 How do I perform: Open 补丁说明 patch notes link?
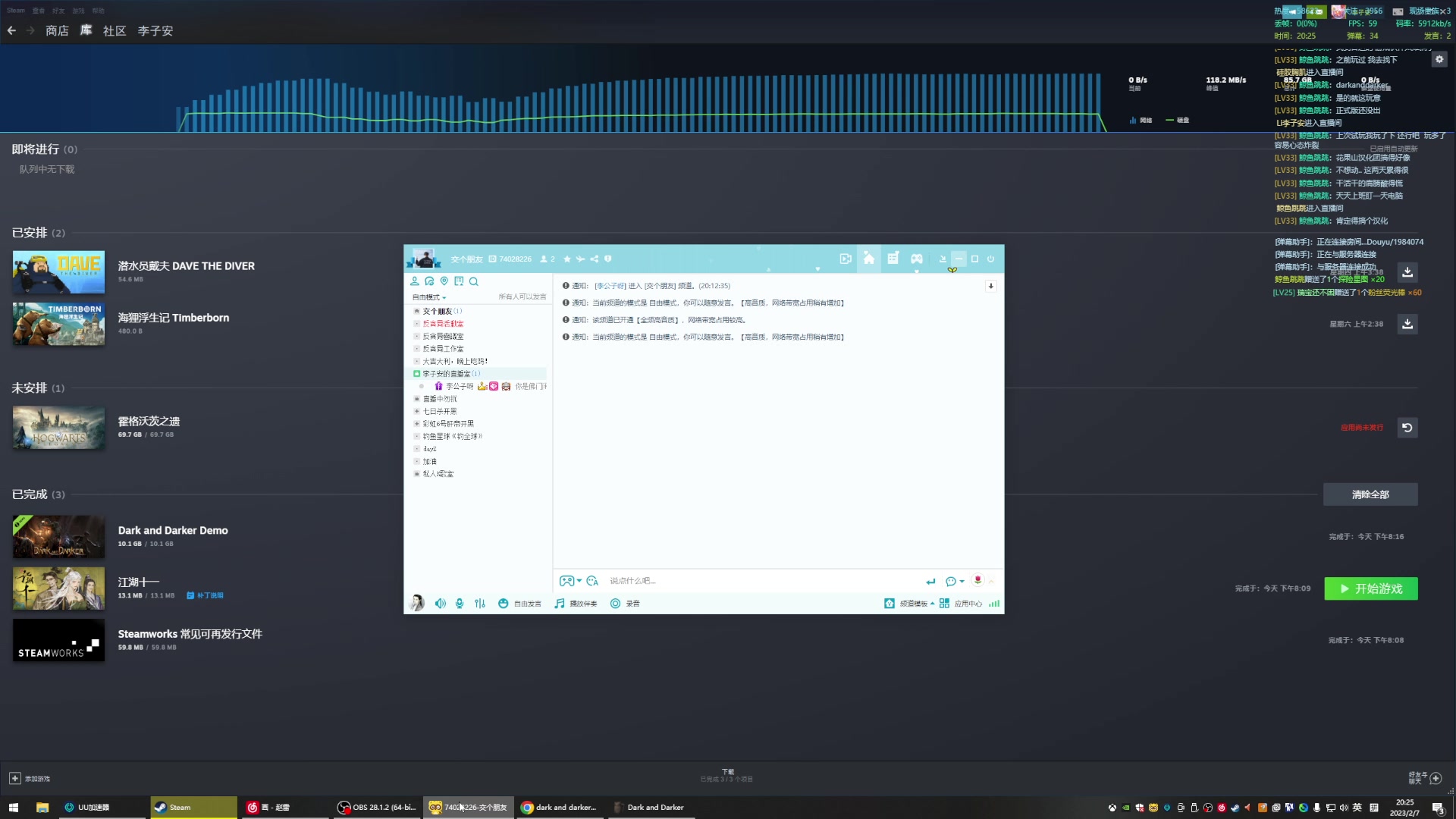205,595
